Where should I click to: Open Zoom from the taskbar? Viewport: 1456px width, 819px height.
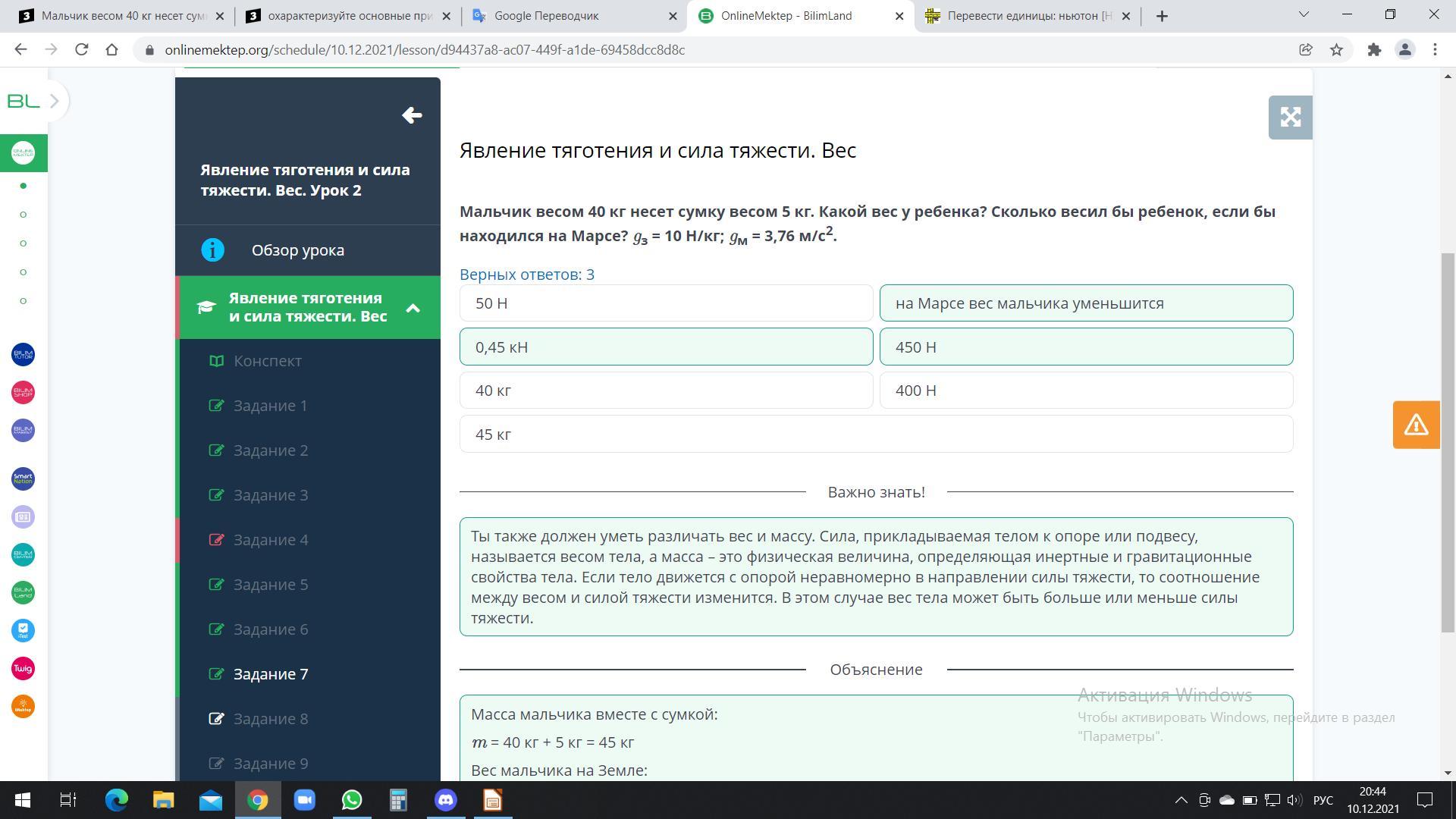[x=305, y=800]
